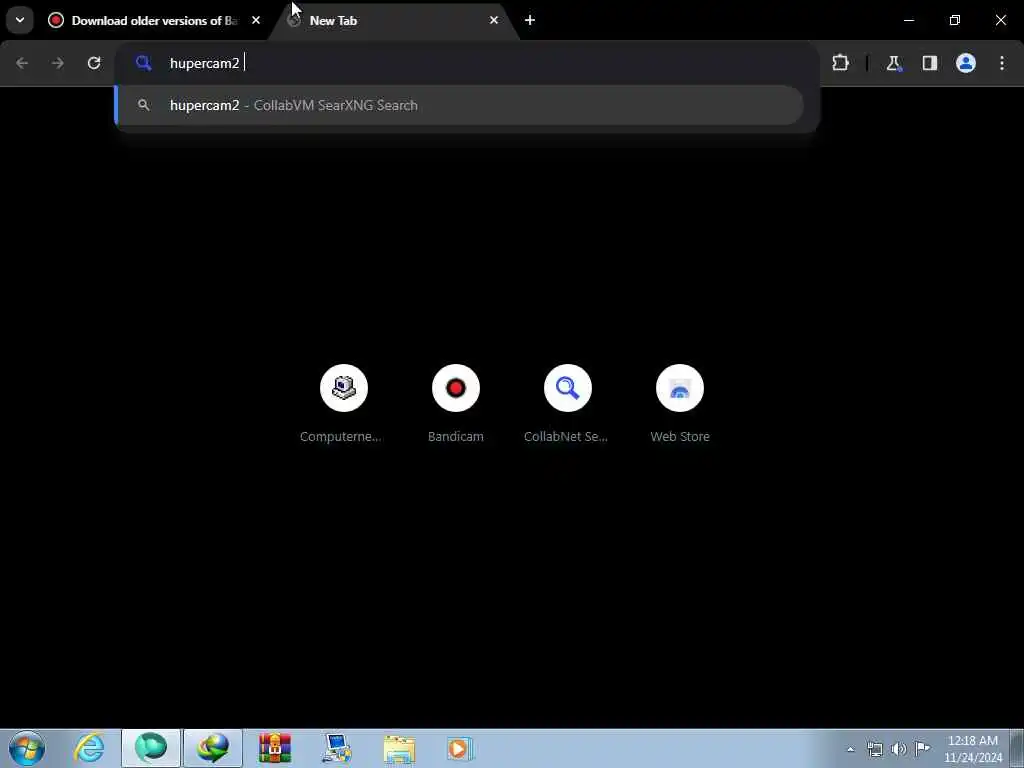Open the profile avatar menu
This screenshot has height=768, width=1024.
click(x=965, y=63)
